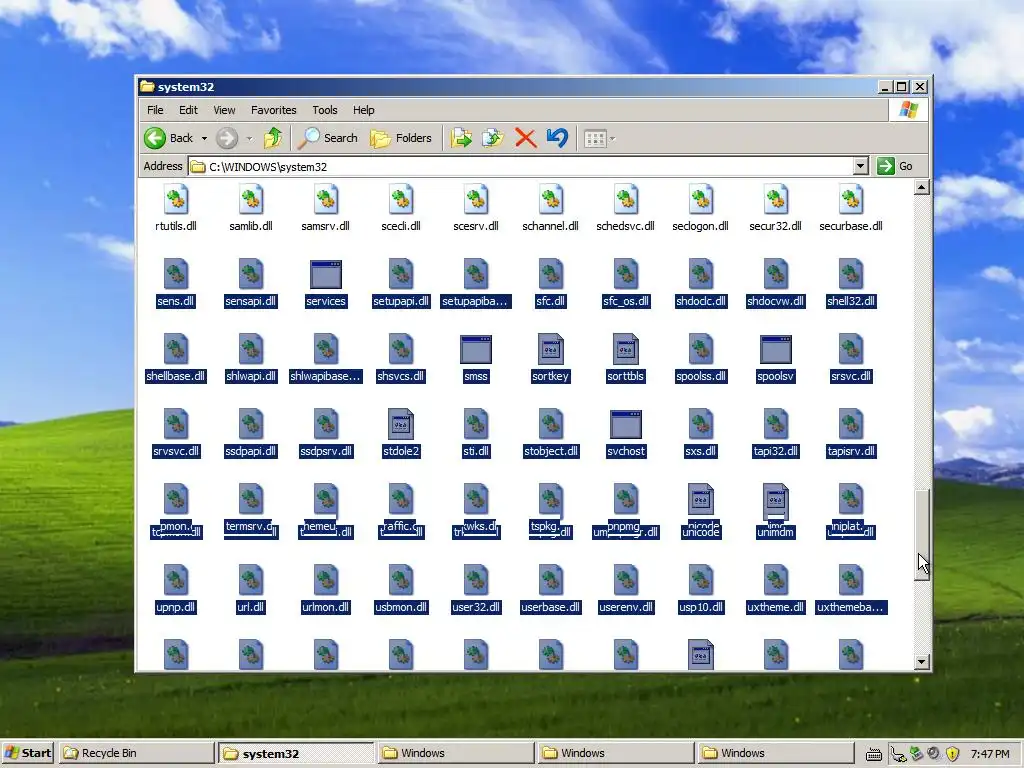Select the securbase.dll file icon
1024x768 pixels.
tap(851, 199)
